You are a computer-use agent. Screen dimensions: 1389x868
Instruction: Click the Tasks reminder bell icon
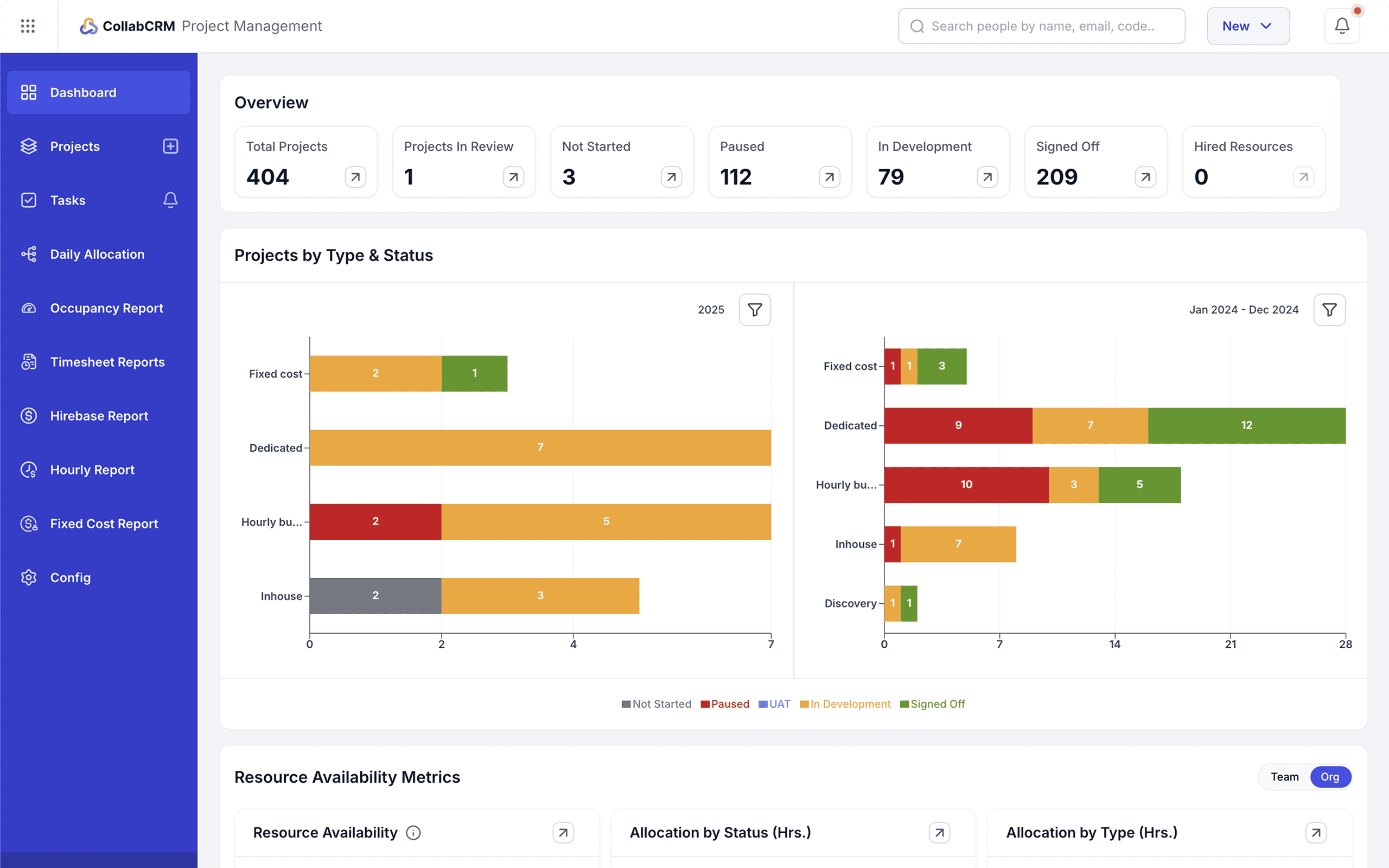pyautogui.click(x=170, y=200)
